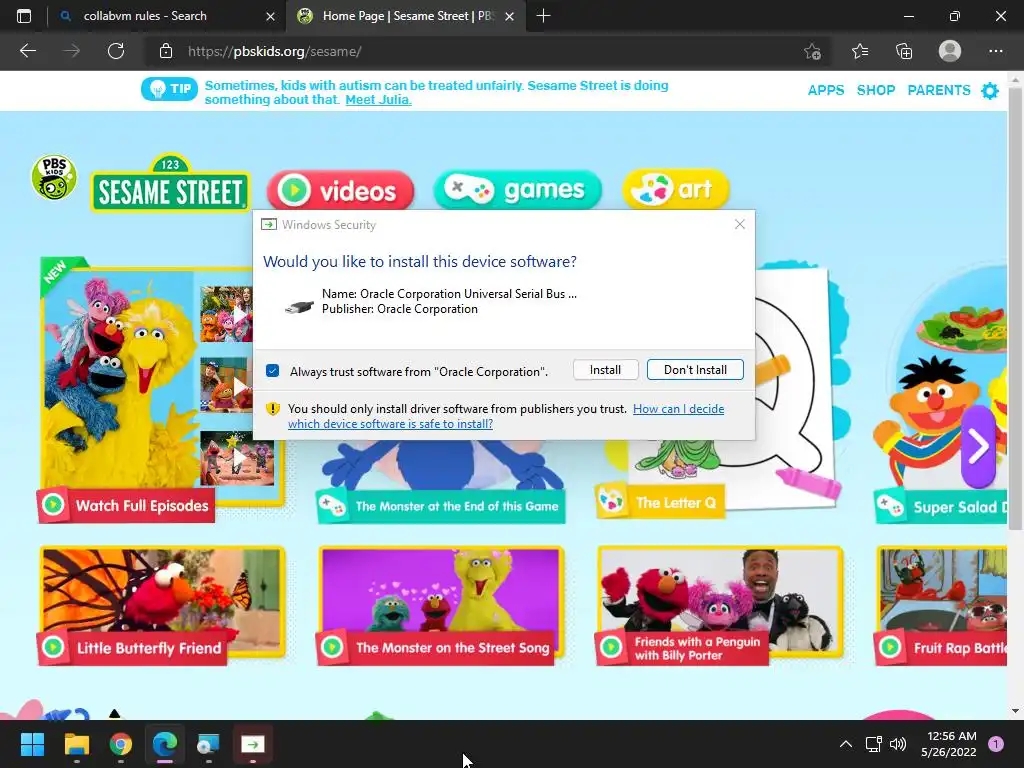
Task: Open a new browser tab
Action: click(x=543, y=16)
